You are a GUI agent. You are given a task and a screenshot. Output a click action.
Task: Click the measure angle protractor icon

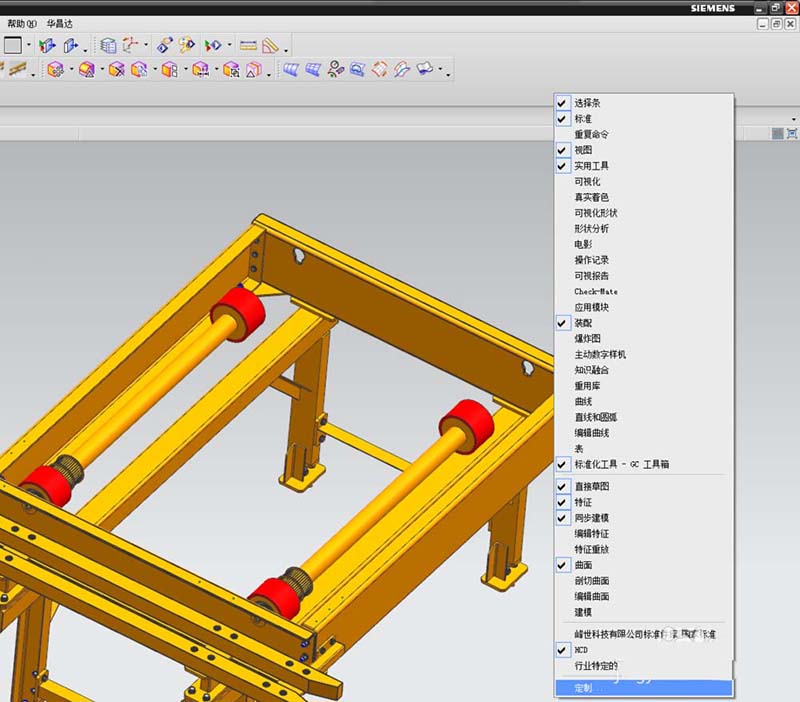pos(270,46)
